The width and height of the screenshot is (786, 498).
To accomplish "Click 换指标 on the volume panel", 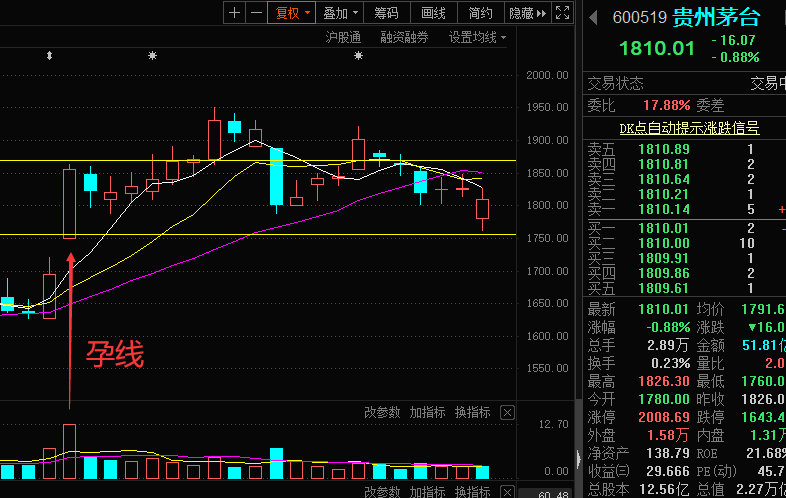I will (472, 412).
